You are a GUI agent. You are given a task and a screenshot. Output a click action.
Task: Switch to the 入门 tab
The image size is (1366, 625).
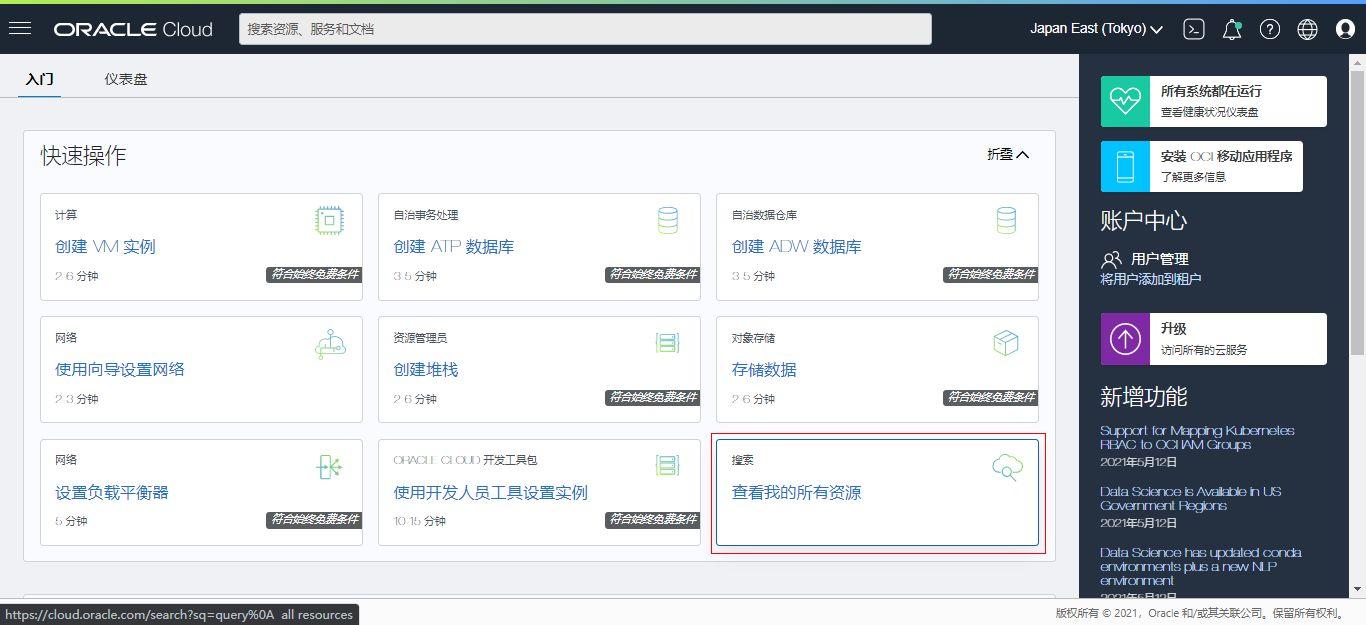[40, 79]
